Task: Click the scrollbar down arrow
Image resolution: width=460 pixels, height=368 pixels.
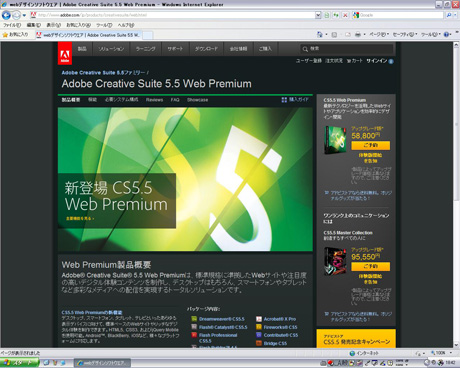Action: coord(456,345)
